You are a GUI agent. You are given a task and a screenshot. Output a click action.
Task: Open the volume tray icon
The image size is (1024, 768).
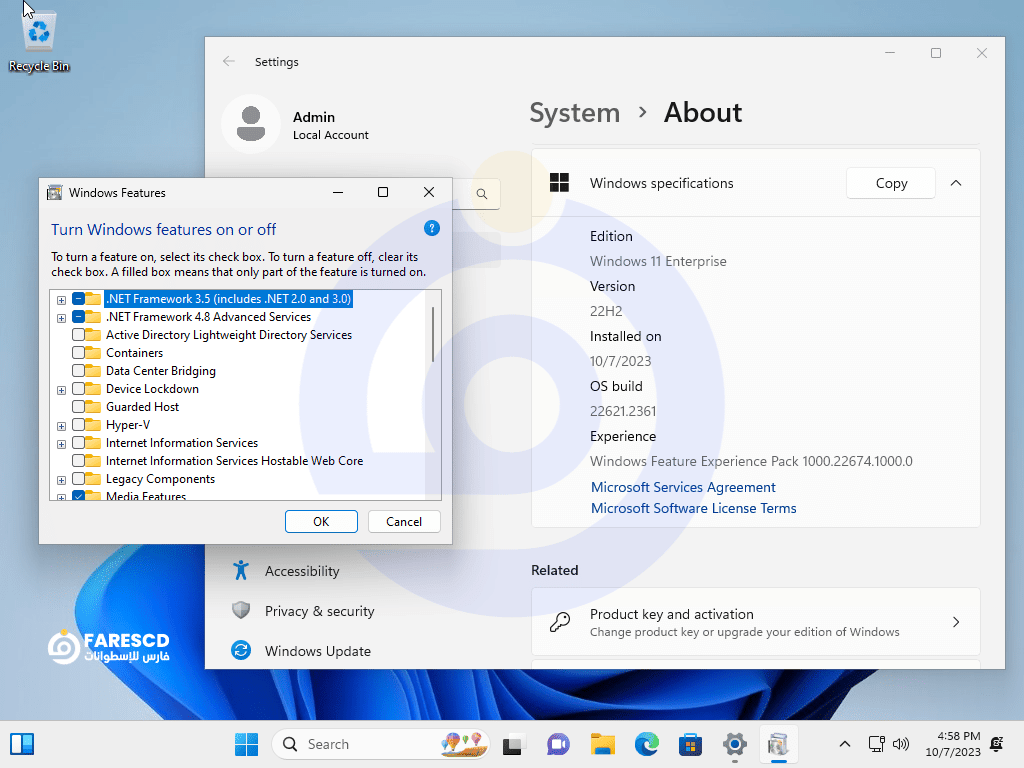pos(901,744)
